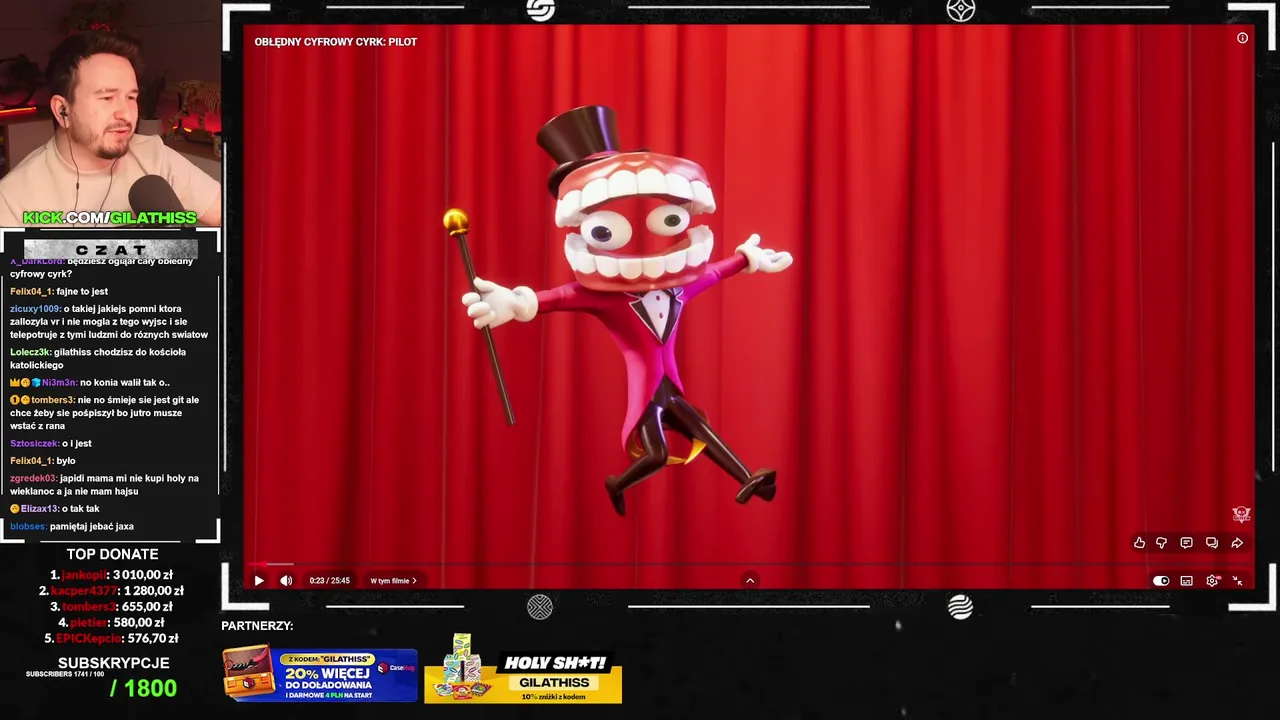Dislike the video with the thumbs-down icon
Image resolution: width=1280 pixels, height=720 pixels.
1162,543
